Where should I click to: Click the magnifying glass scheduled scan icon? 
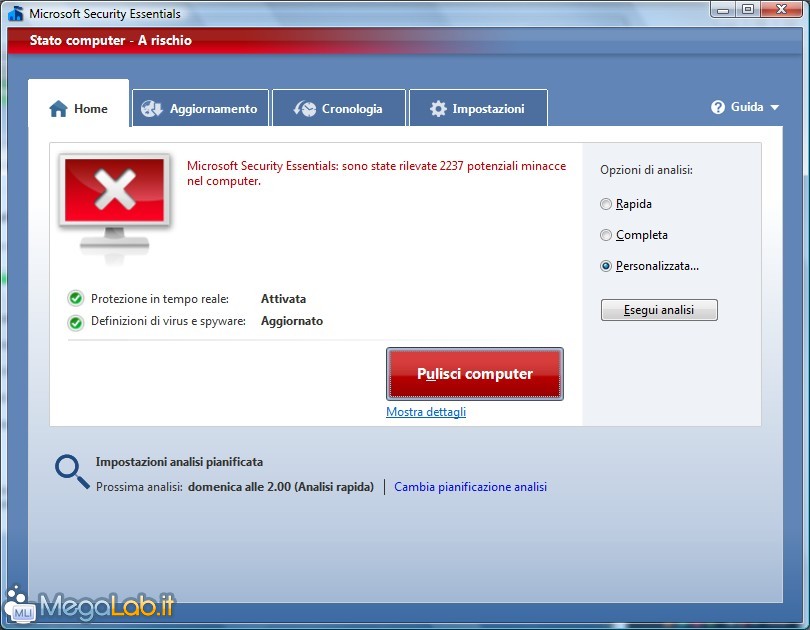72,471
